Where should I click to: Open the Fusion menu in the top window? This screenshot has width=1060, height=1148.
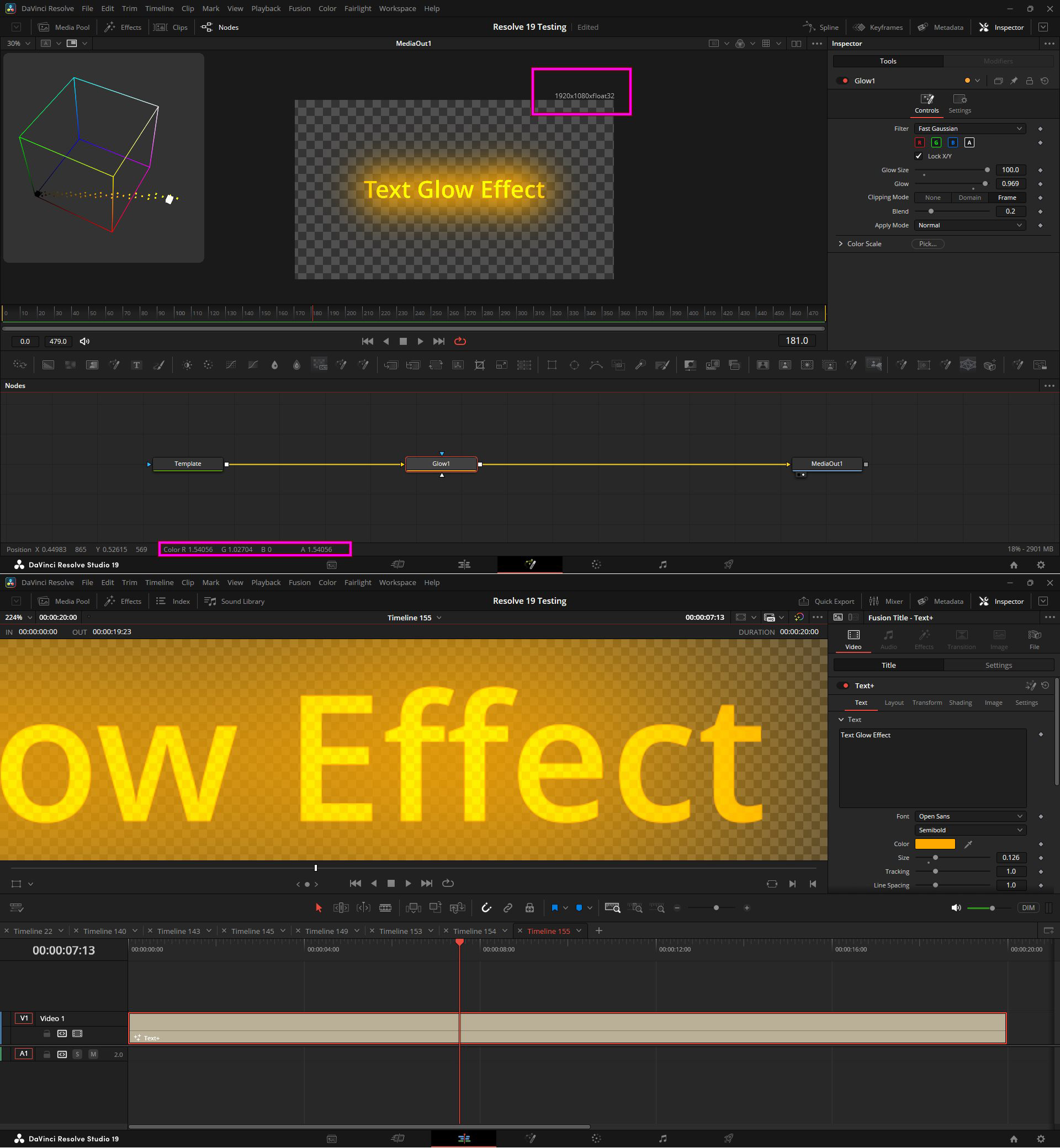point(299,9)
